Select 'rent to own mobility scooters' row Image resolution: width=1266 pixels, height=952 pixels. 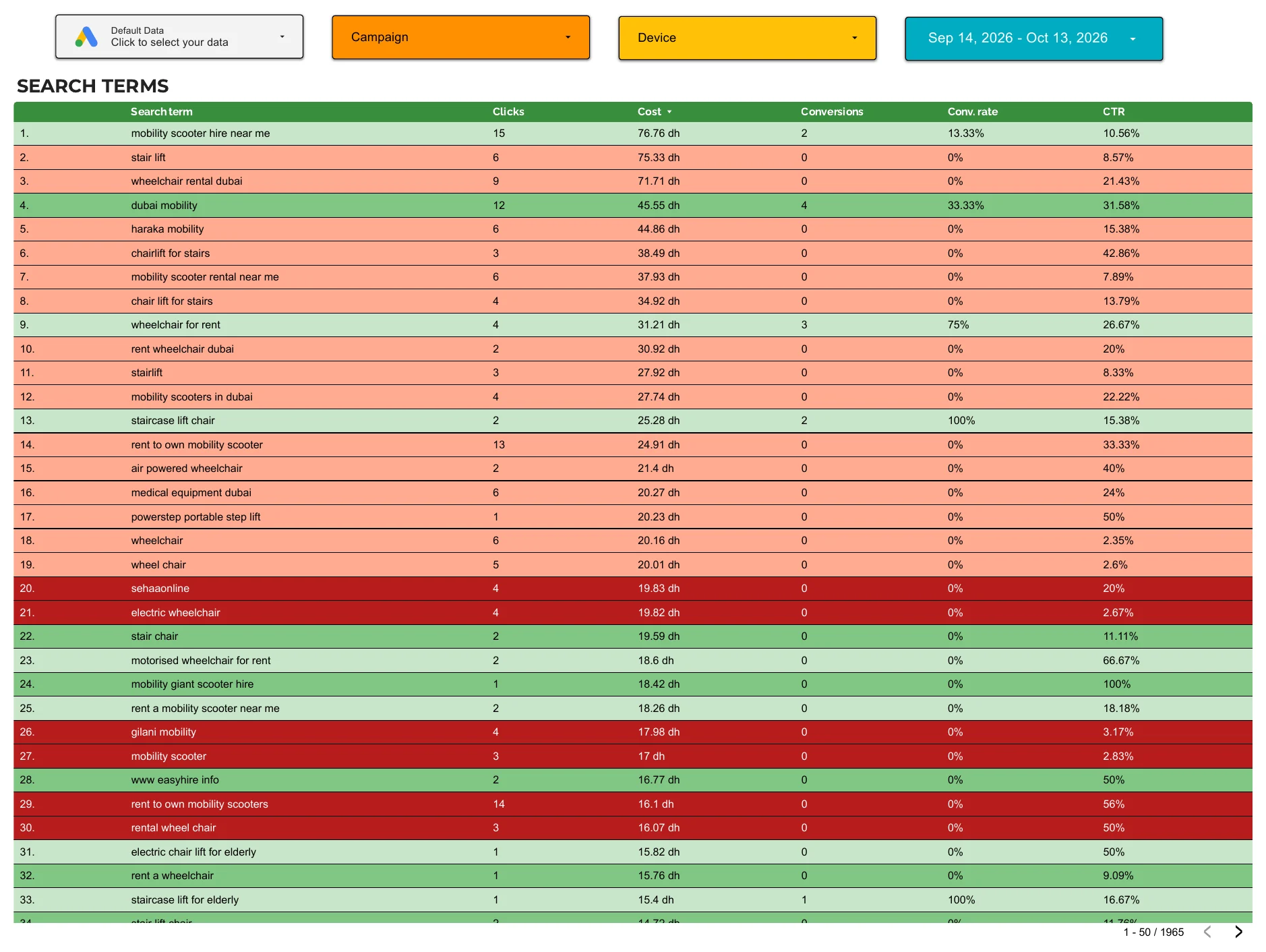point(633,804)
